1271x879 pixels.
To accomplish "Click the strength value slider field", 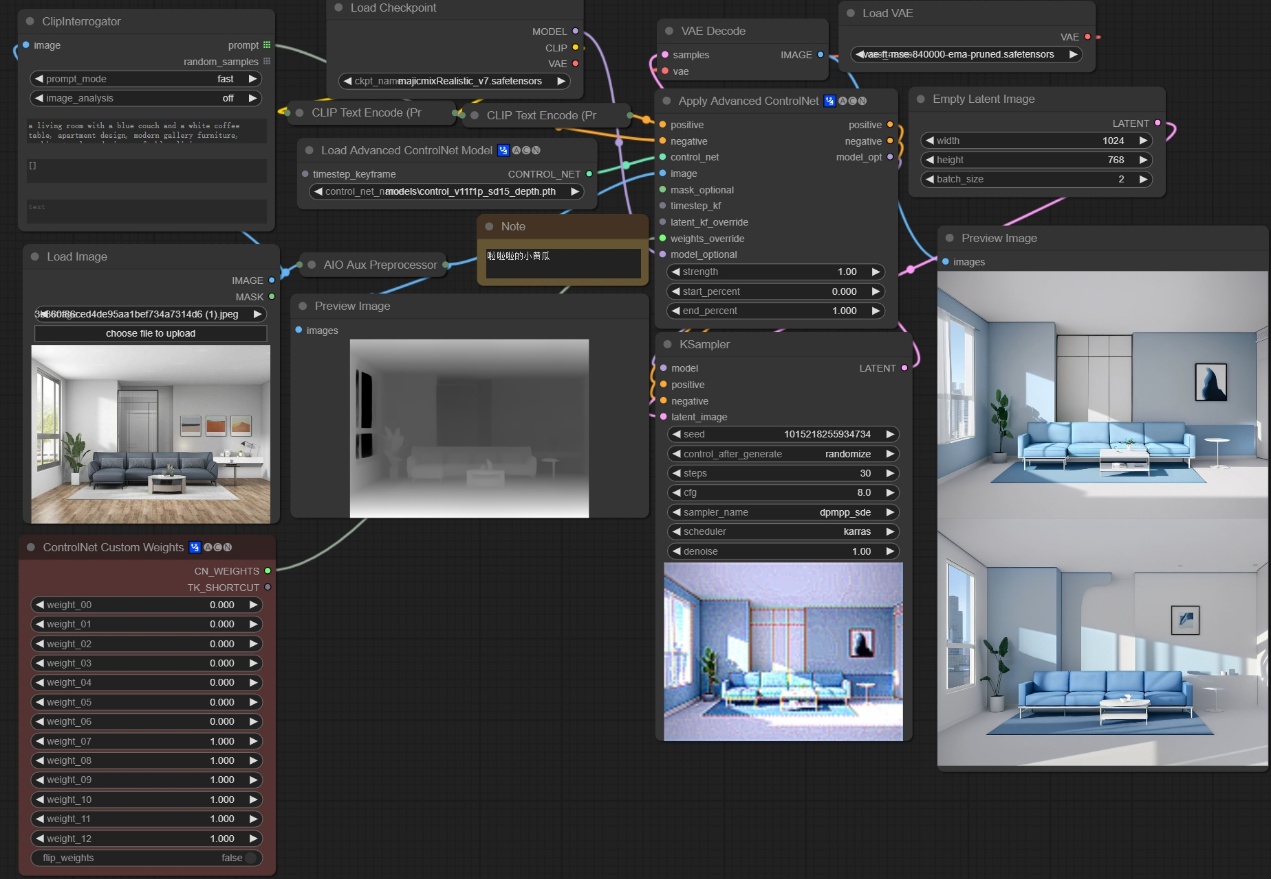I will coord(776,271).
